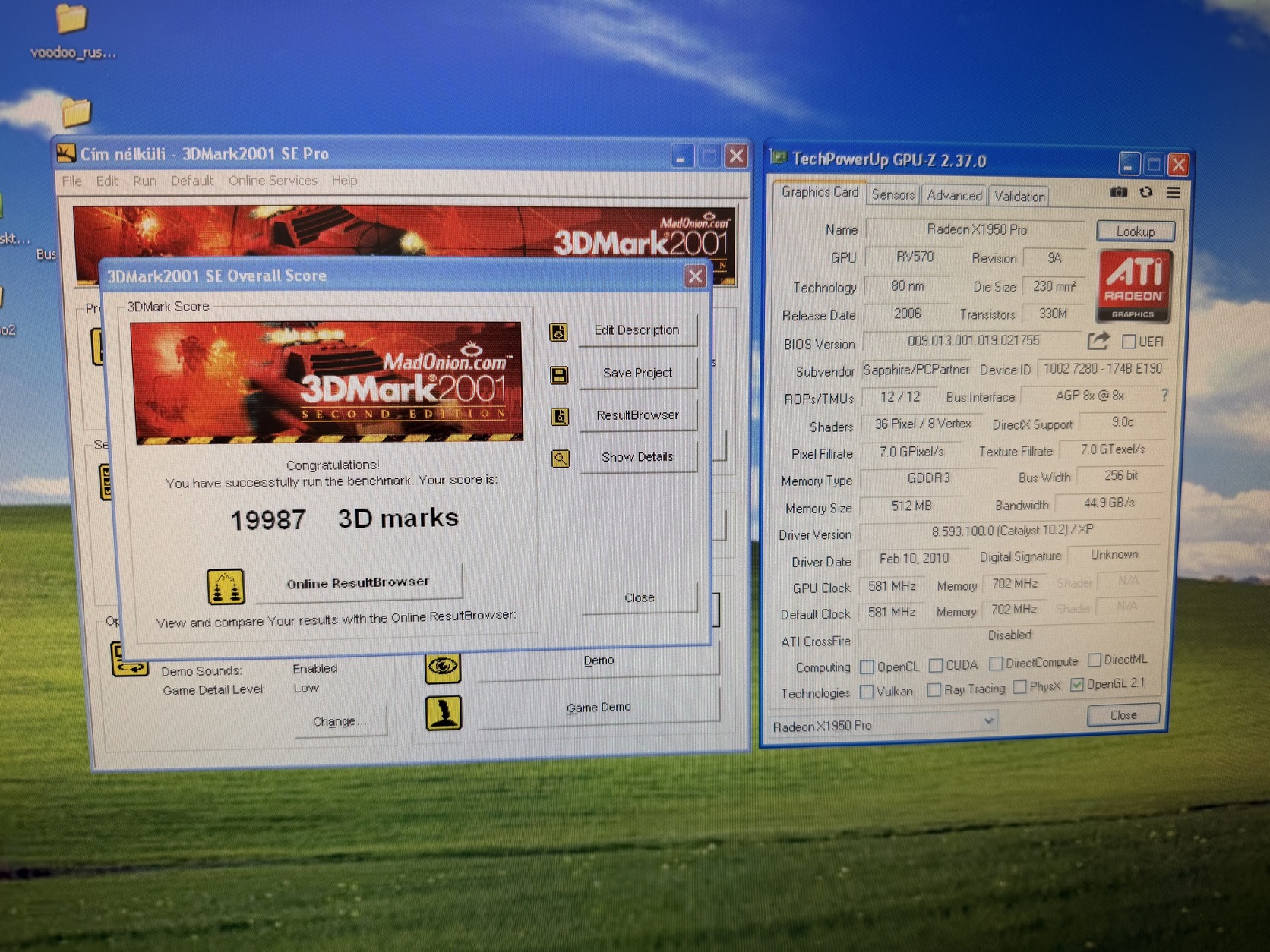
Task: Toggle the UEFI checkbox
Action: point(1129,342)
